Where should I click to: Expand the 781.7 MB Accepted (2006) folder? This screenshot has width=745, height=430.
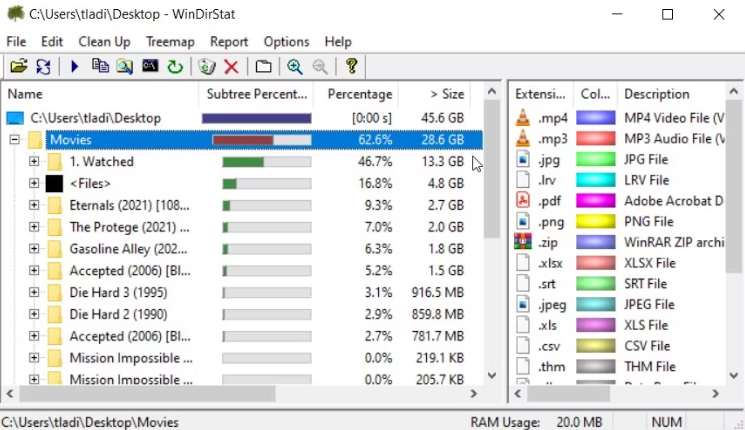click(x=34, y=336)
